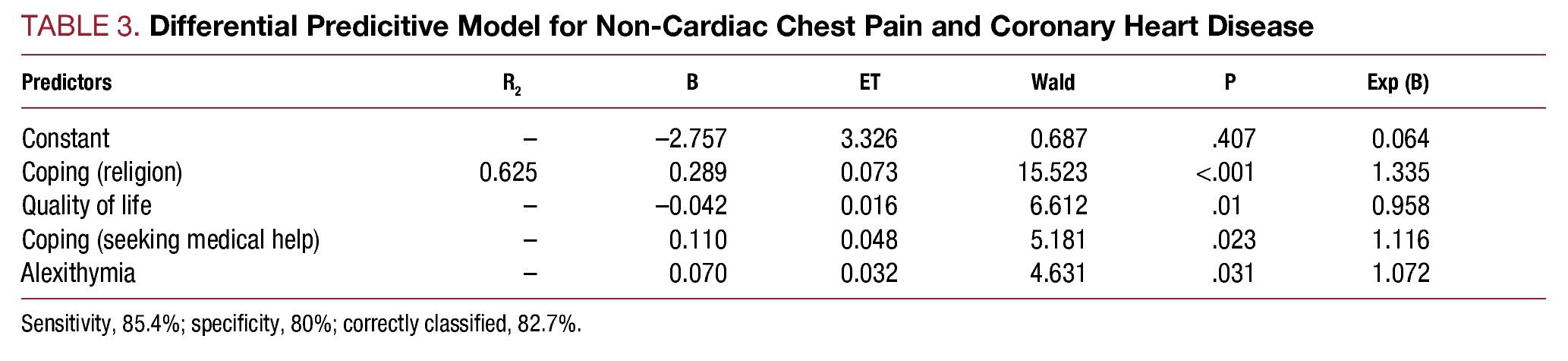Click "Coping (seeking medical help)" row label
The width and height of the screenshot is (1568, 361).
point(171,240)
